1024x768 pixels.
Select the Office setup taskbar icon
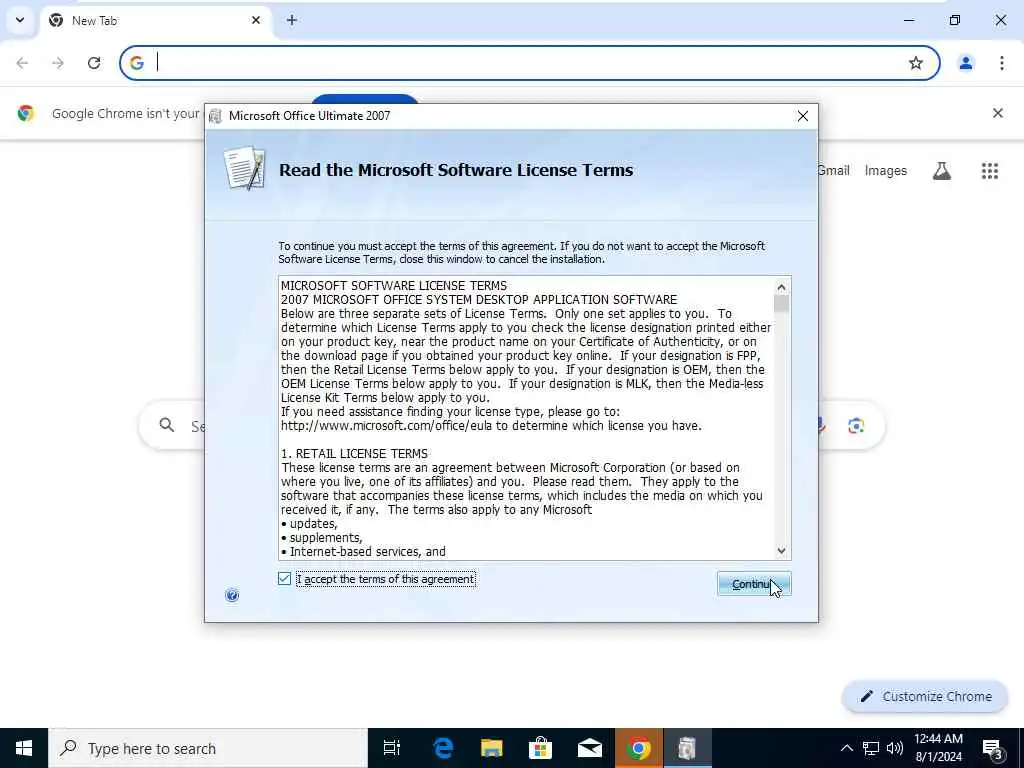(x=687, y=748)
